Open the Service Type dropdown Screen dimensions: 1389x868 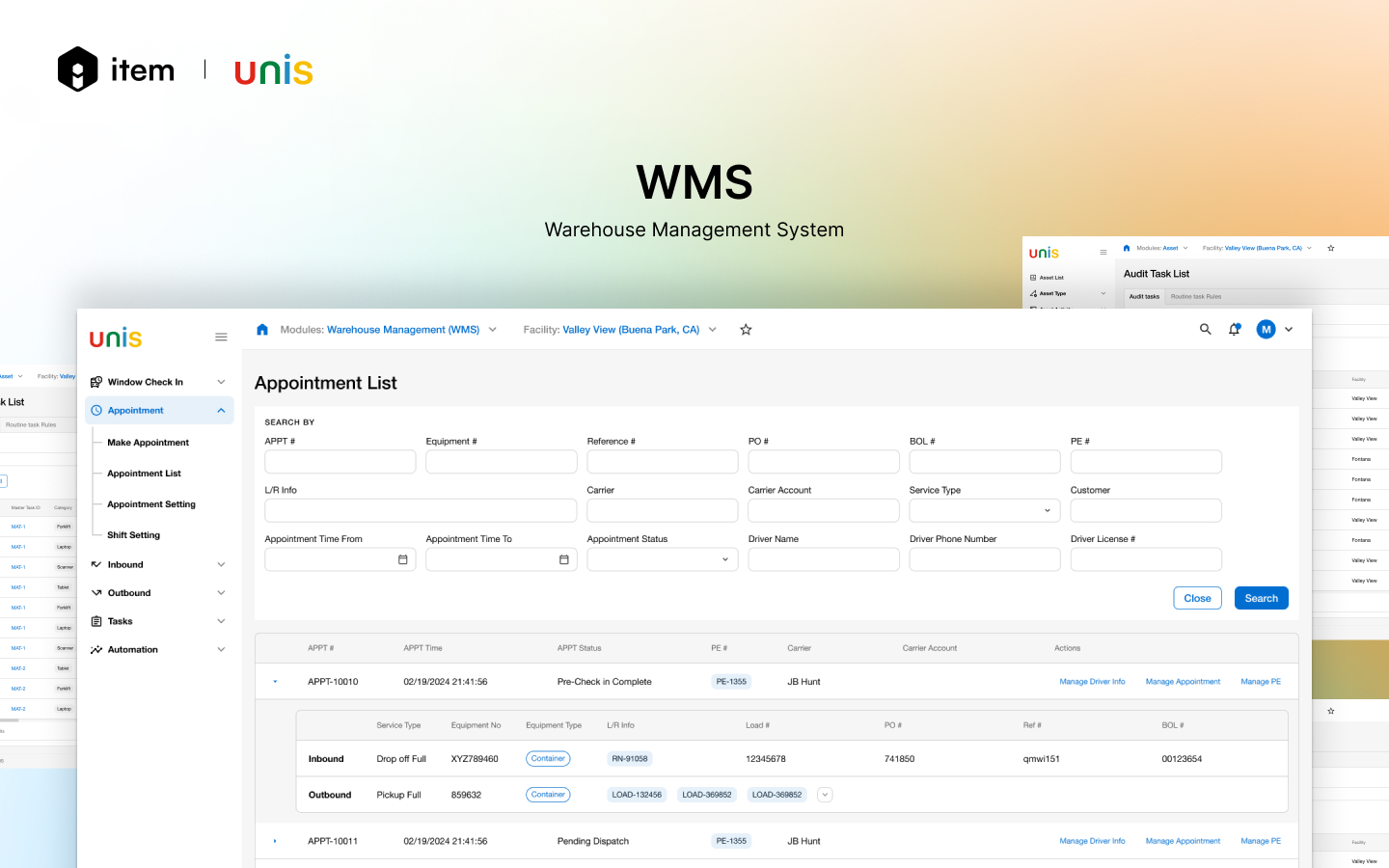985,510
